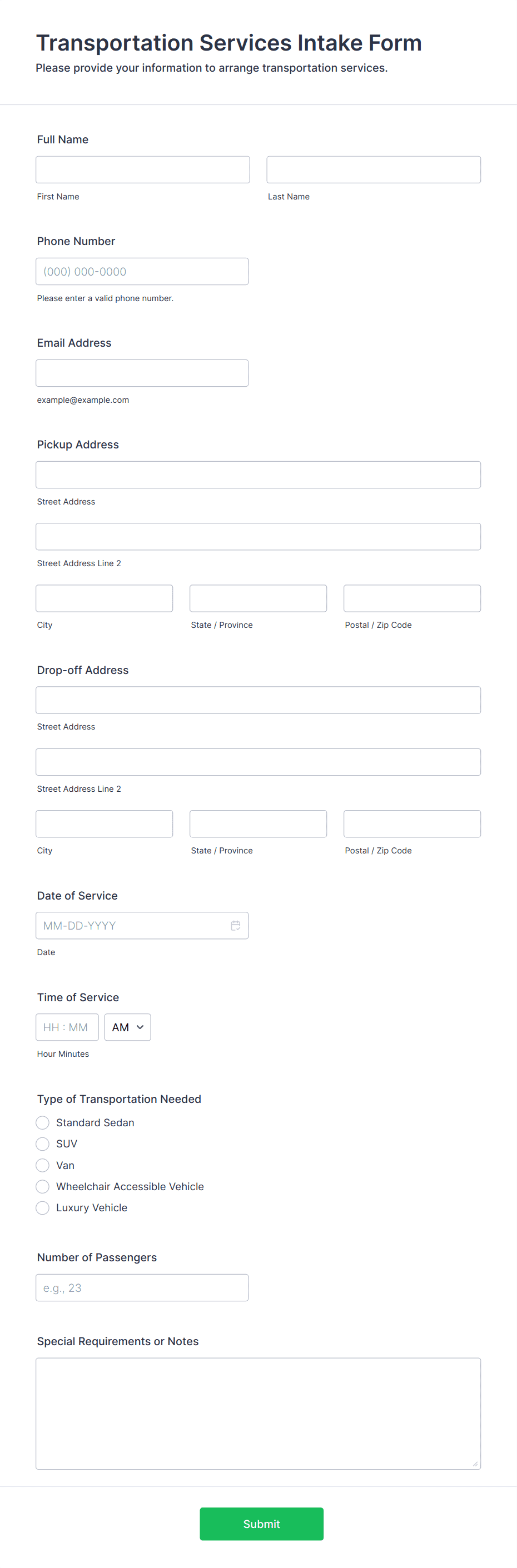Select the Luxury Vehicle radio button
Viewport: 517px width, 1568px height.
43,1207
